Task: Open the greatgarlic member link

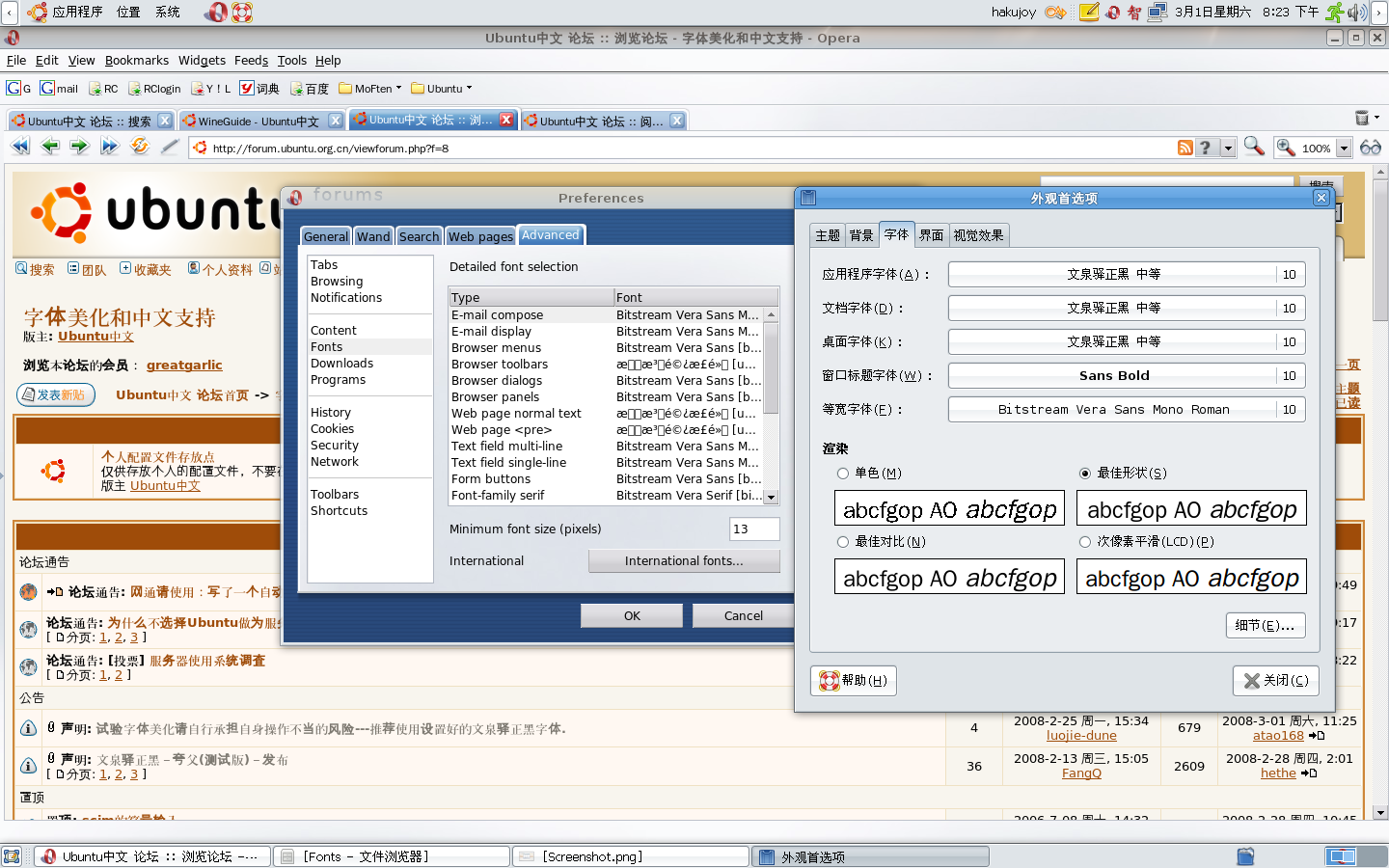Action: tap(184, 365)
